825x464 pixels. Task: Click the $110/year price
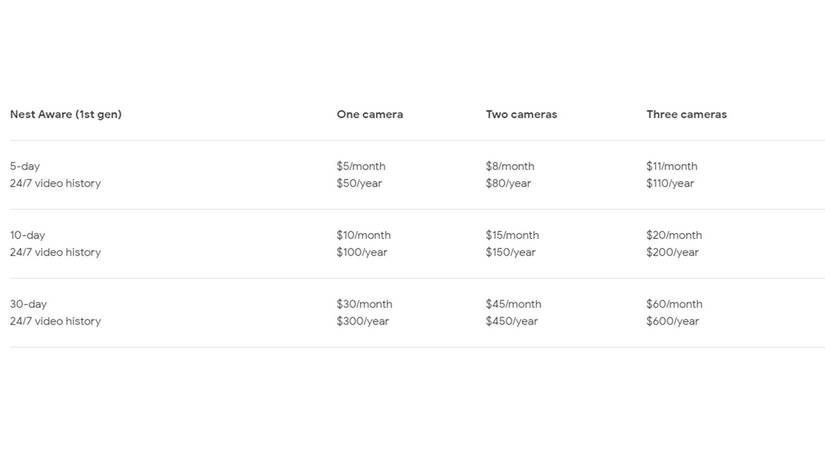[670, 184]
